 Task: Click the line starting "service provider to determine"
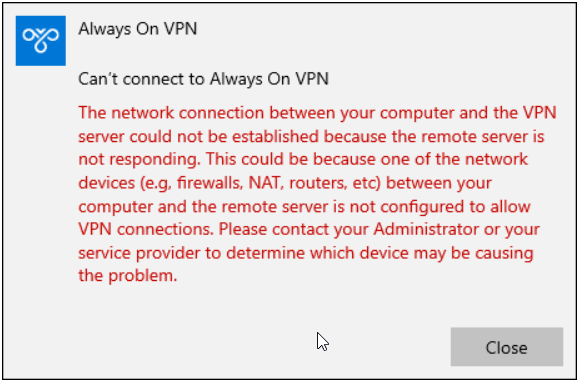[306, 253]
